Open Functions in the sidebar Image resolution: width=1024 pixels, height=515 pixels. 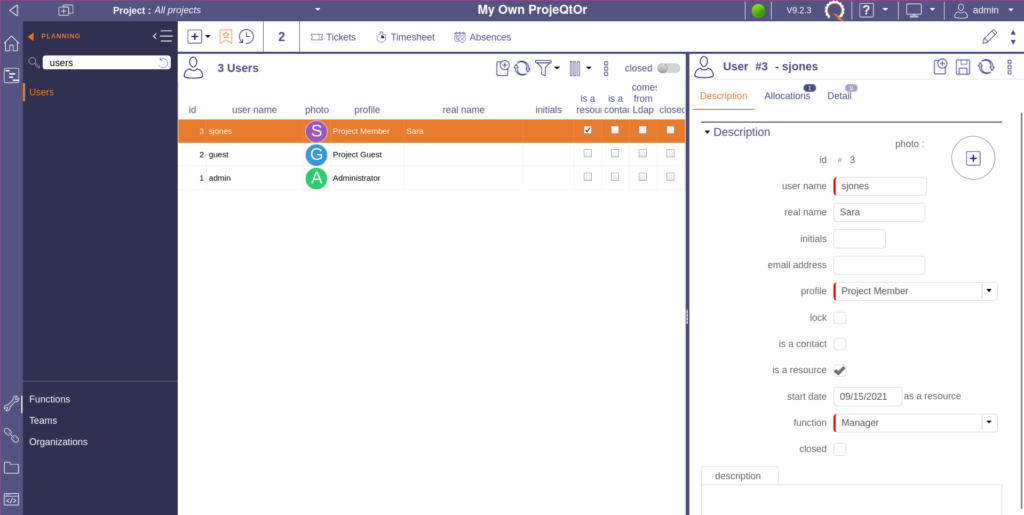pos(50,399)
